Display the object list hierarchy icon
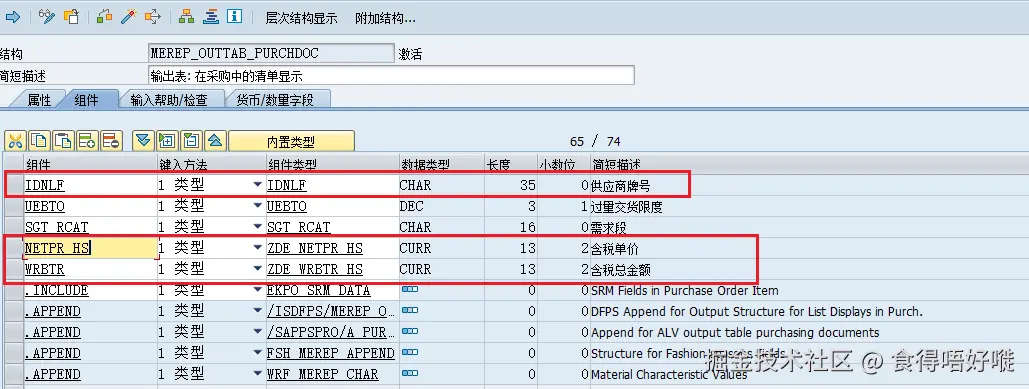This screenshot has width=1029, height=389. [x=186, y=16]
